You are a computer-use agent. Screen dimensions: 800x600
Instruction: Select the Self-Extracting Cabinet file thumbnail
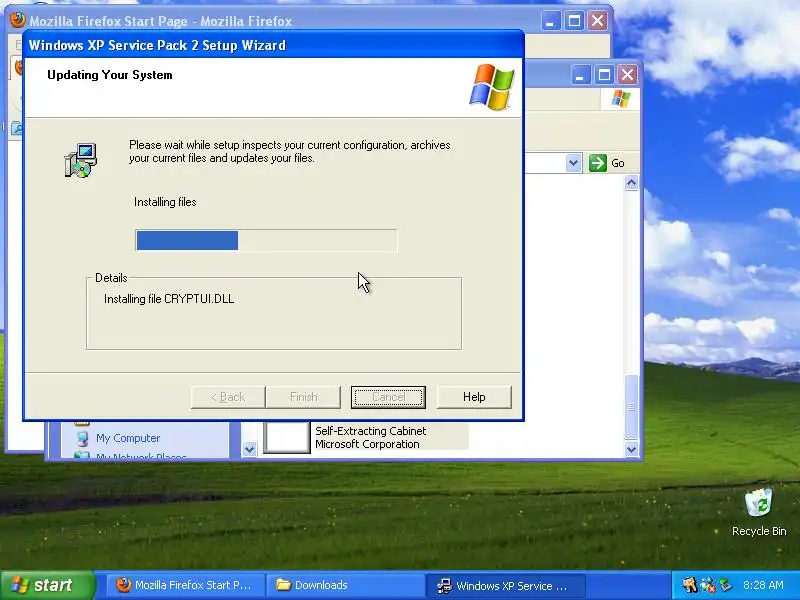coord(287,437)
